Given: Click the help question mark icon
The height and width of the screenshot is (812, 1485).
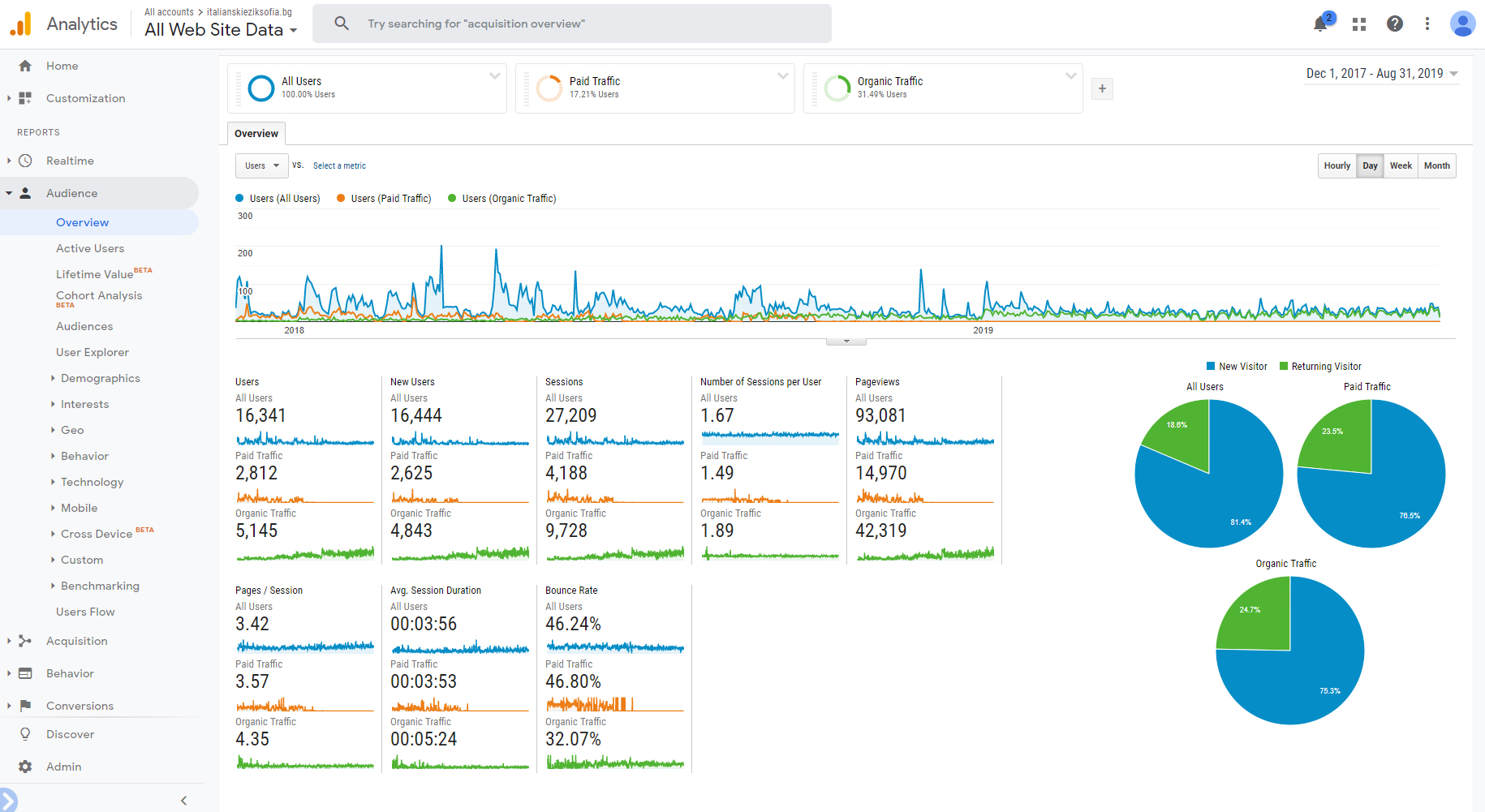Looking at the screenshot, I should click(1394, 24).
